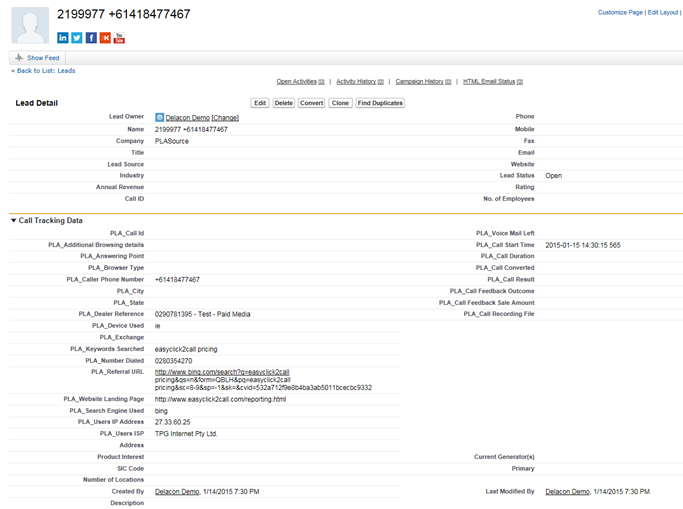Open the Twitter social icon
683x509 pixels.
click(77, 38)
